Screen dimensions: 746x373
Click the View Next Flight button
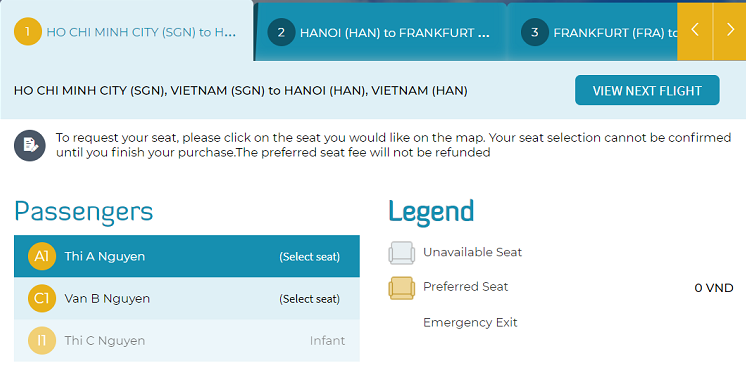647,90
